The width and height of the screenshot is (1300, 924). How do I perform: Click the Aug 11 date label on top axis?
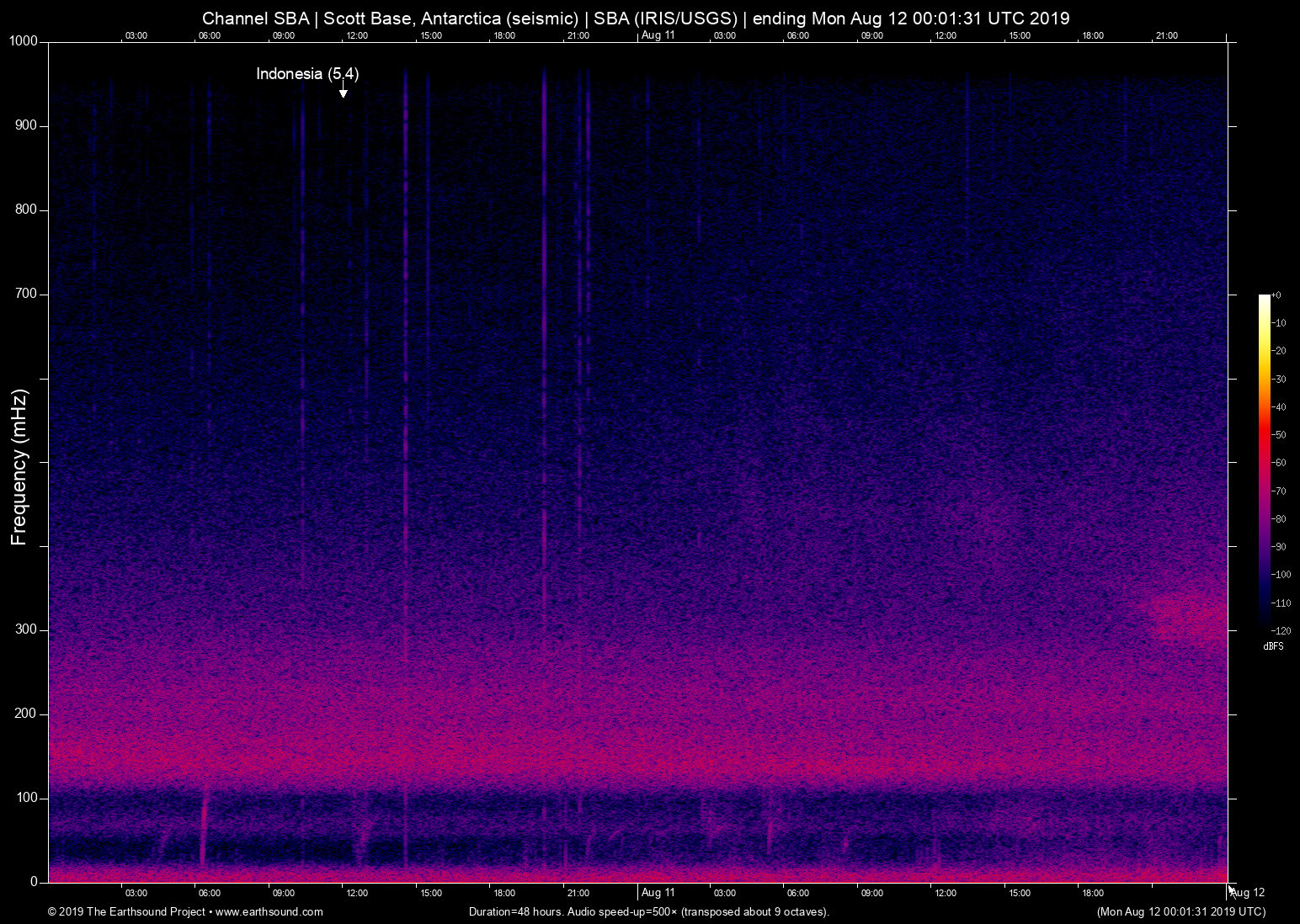pyautogui.click(x=658, y=35)
